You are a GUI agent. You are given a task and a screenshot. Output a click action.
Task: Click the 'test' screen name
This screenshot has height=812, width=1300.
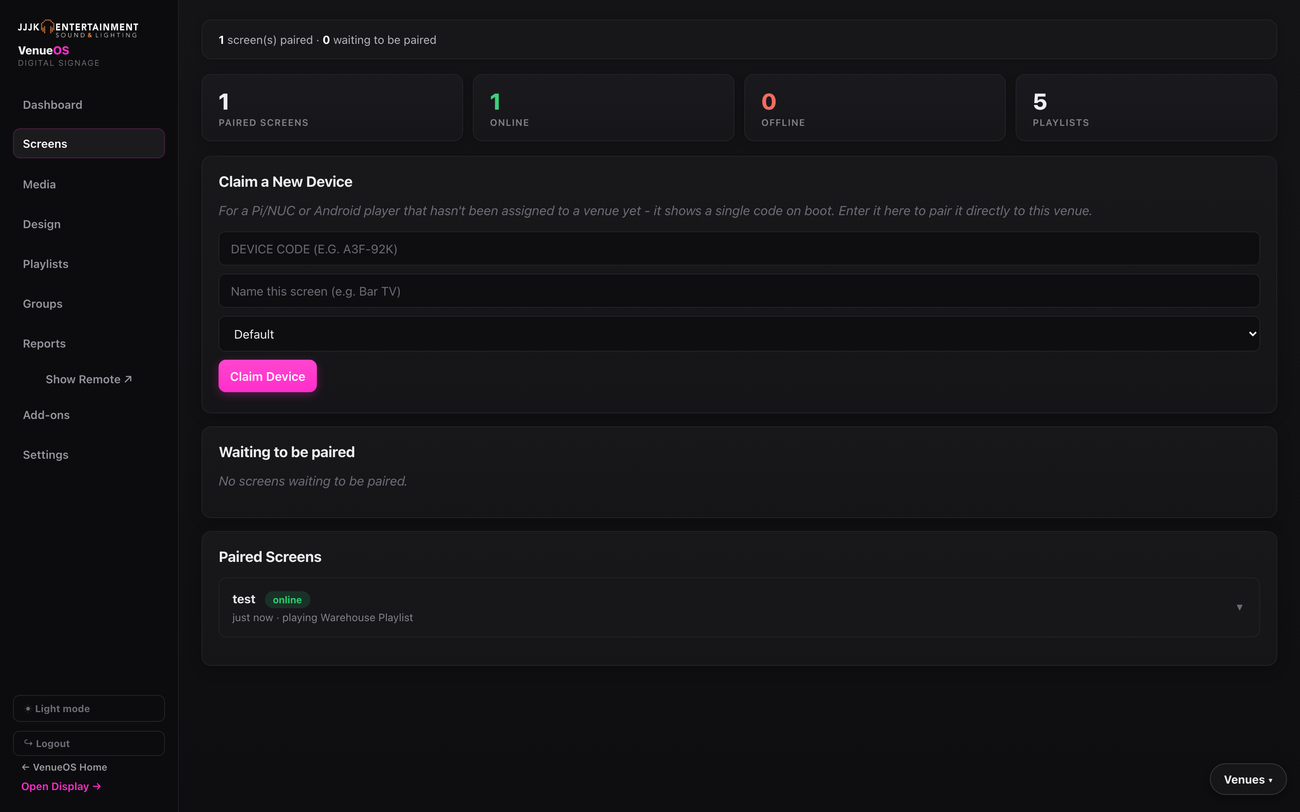pyautogui.click(x=244, y=600)
